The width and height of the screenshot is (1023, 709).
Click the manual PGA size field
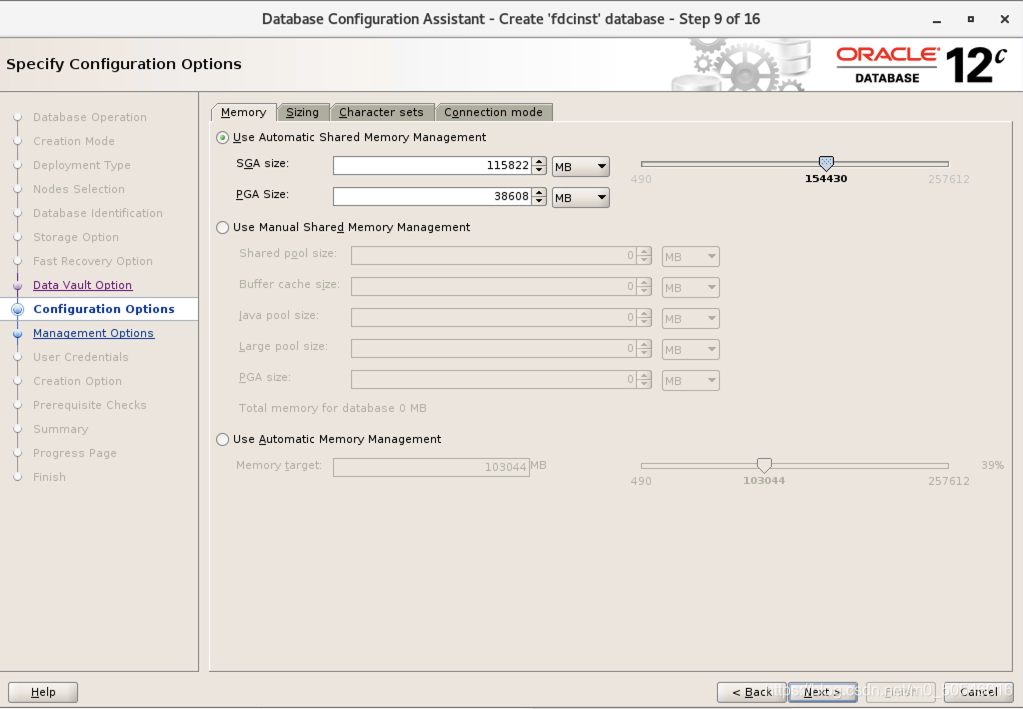(494, 380)
